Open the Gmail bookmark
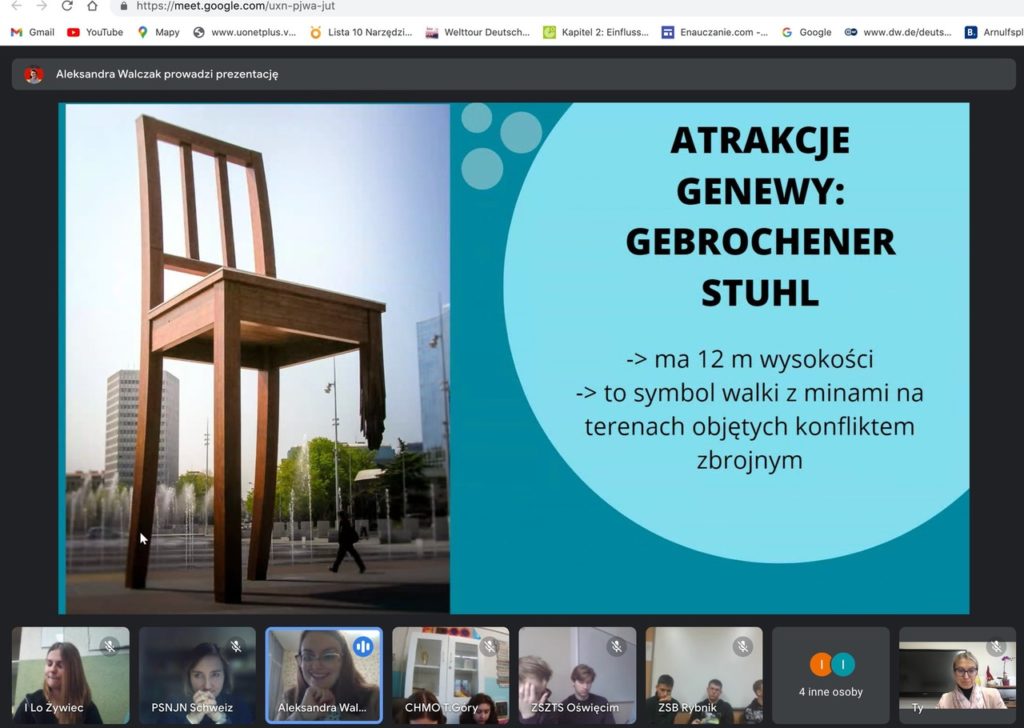Image resolution: width=1024 pixels, height=728 pixels. (33, 32)
